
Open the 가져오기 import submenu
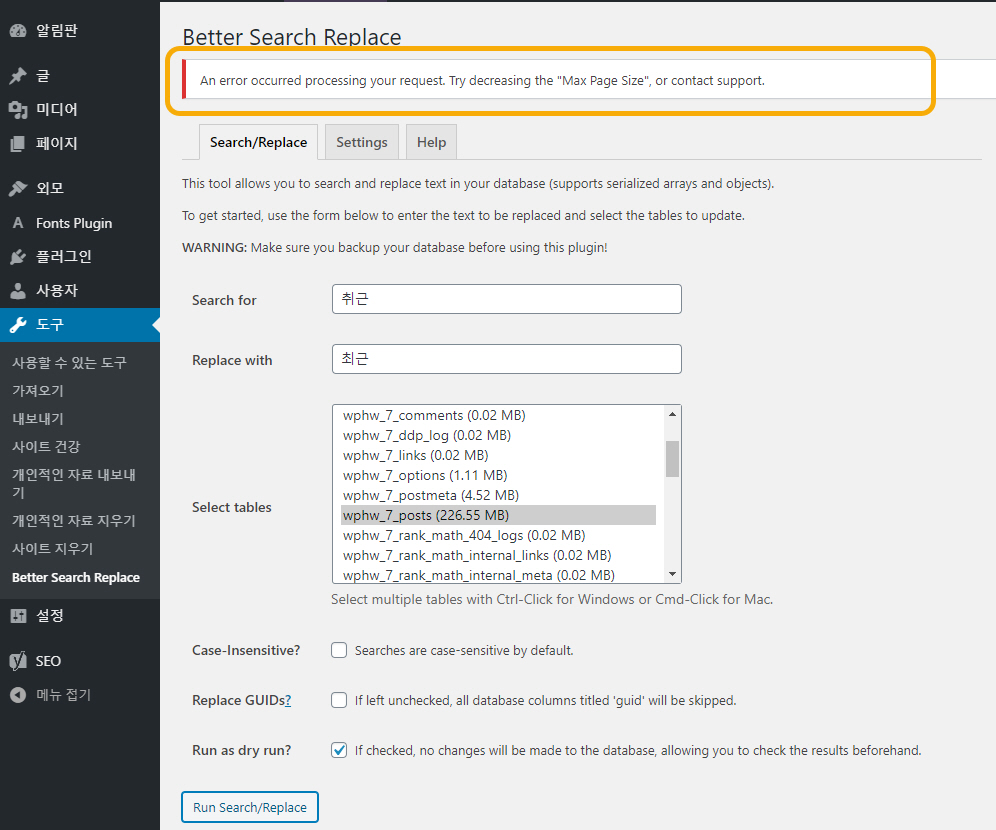click(38, 391)
